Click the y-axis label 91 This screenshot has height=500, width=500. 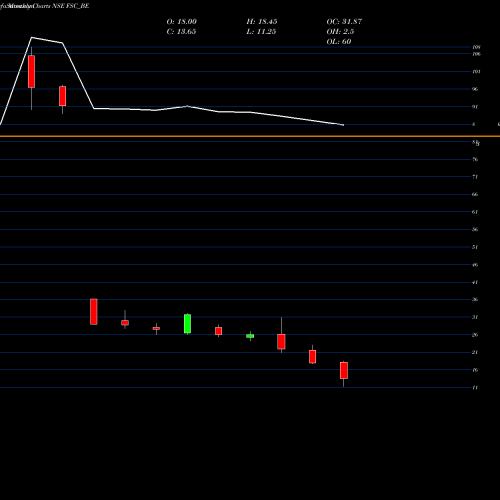[x=475, y=107]
